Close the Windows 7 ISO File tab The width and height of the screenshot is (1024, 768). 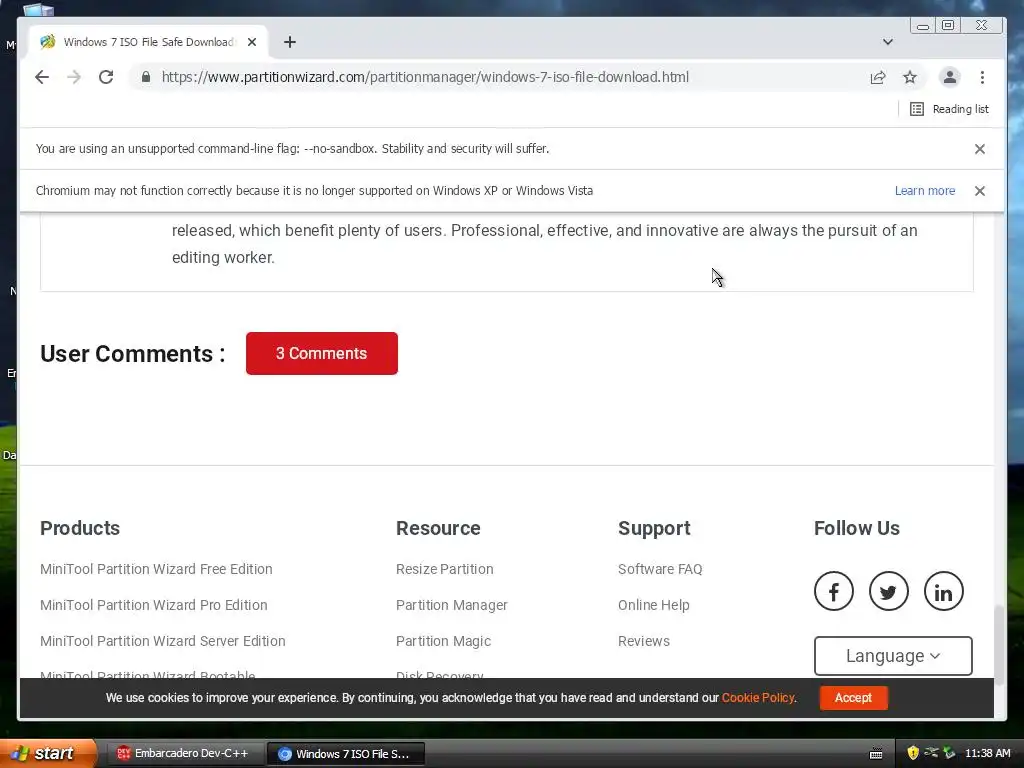pos(252,42)
